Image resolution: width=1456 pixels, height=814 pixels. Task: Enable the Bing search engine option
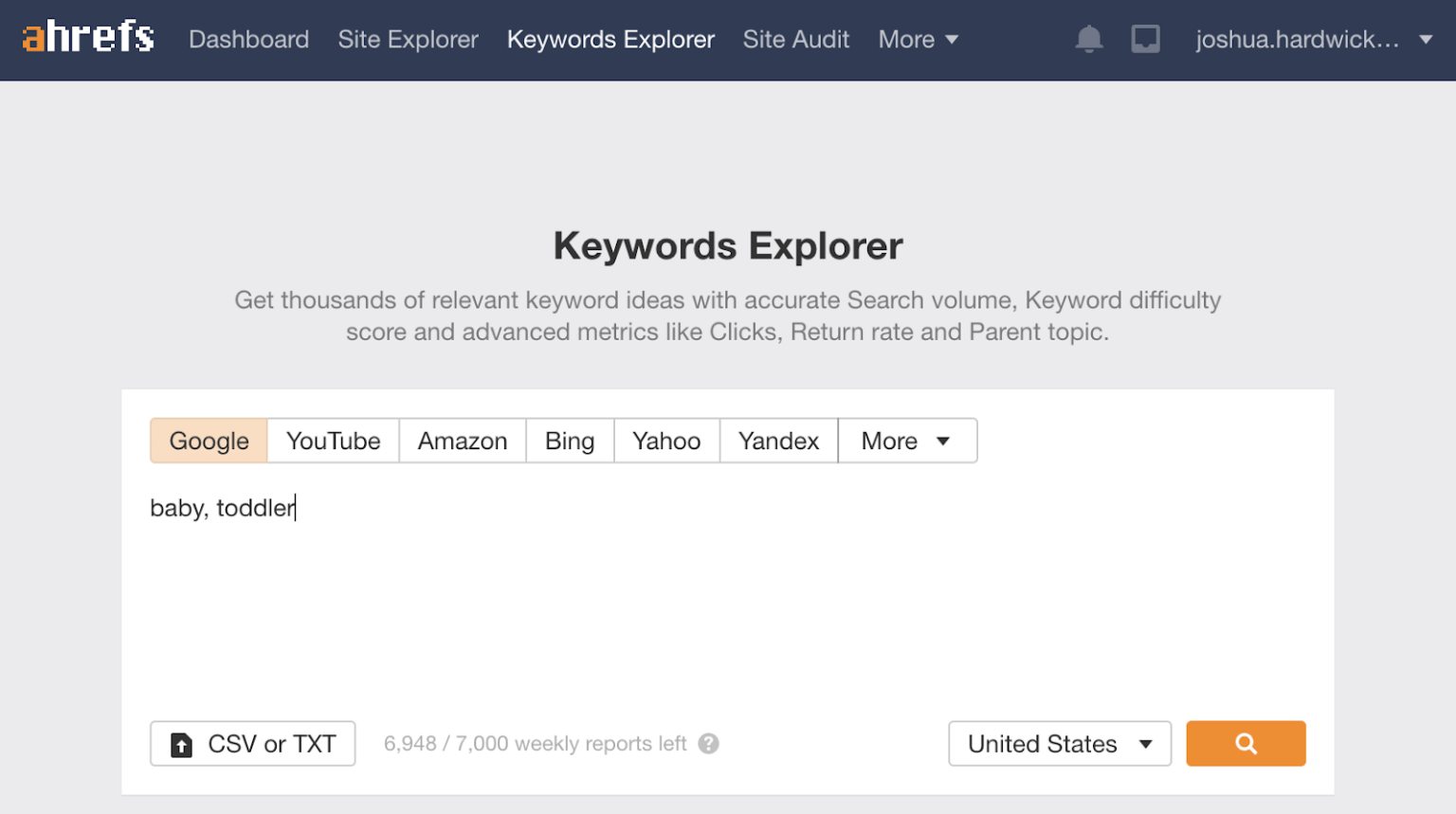[569, 441]
